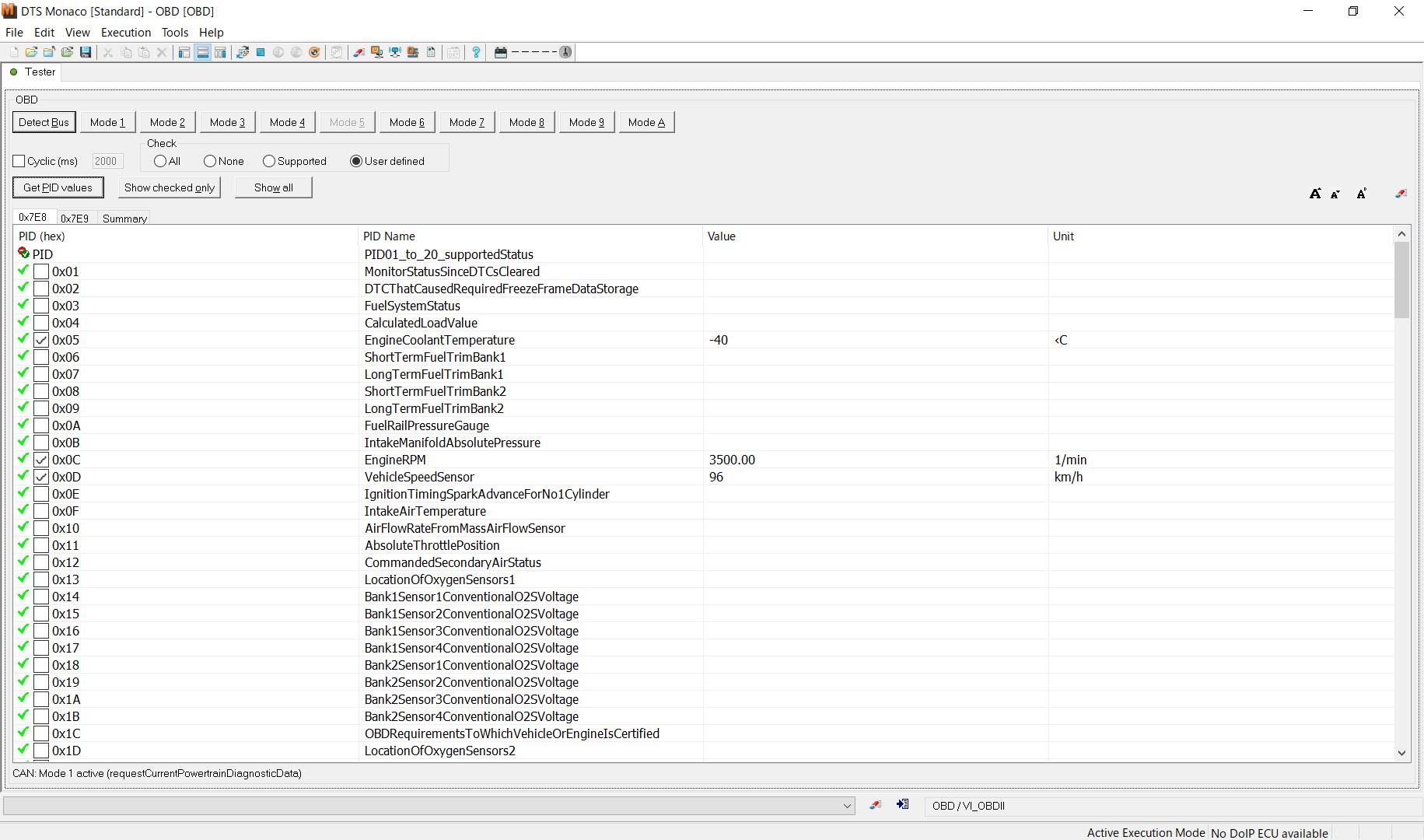The width and height of the screenshot is (1424, 840).
Task: Click the New document toolbar icon
Action: click(x=14, y=52)
